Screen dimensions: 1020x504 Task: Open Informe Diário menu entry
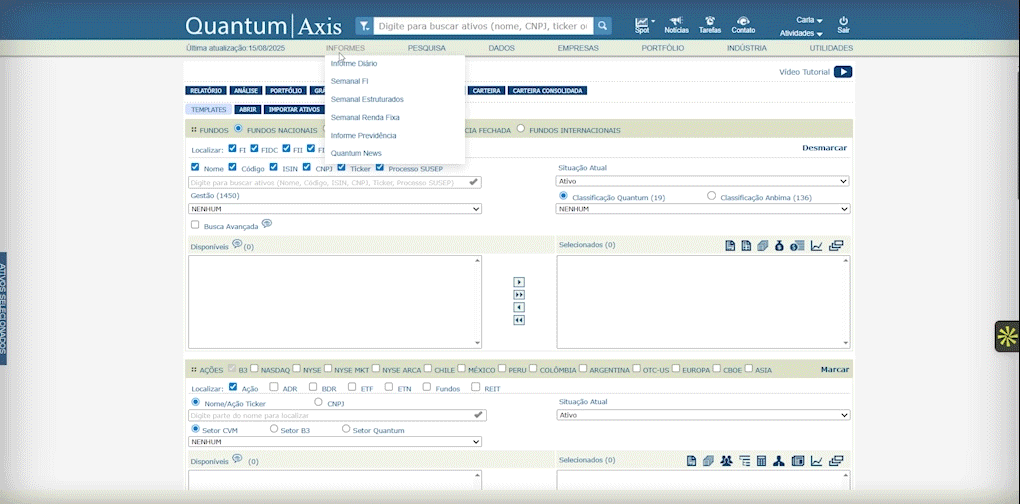(354, 64)
